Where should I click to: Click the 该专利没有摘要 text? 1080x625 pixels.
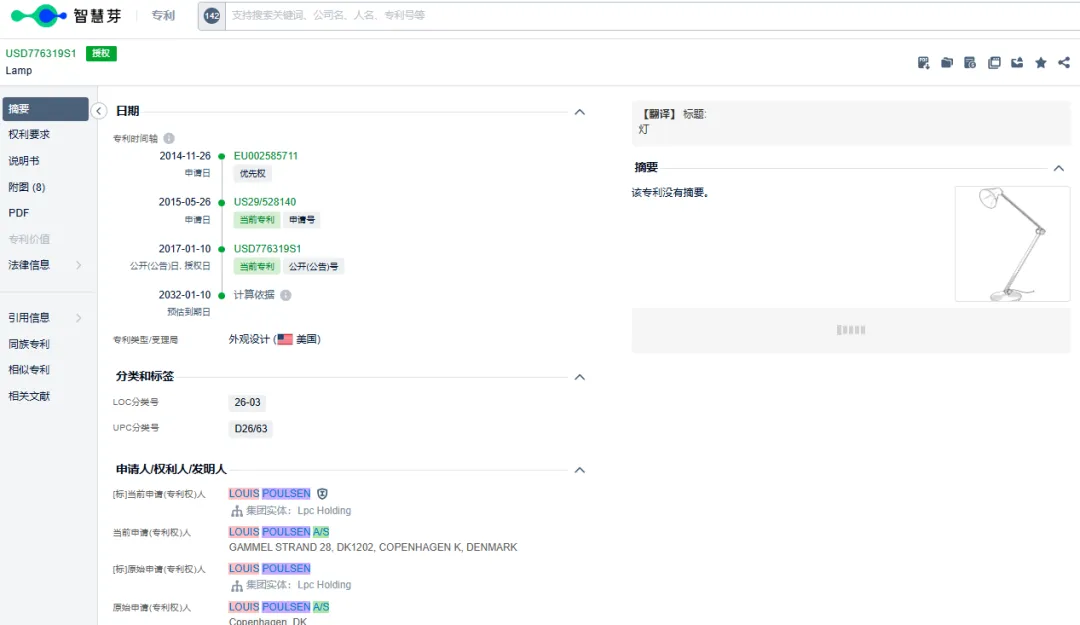(x=670, y=193)
